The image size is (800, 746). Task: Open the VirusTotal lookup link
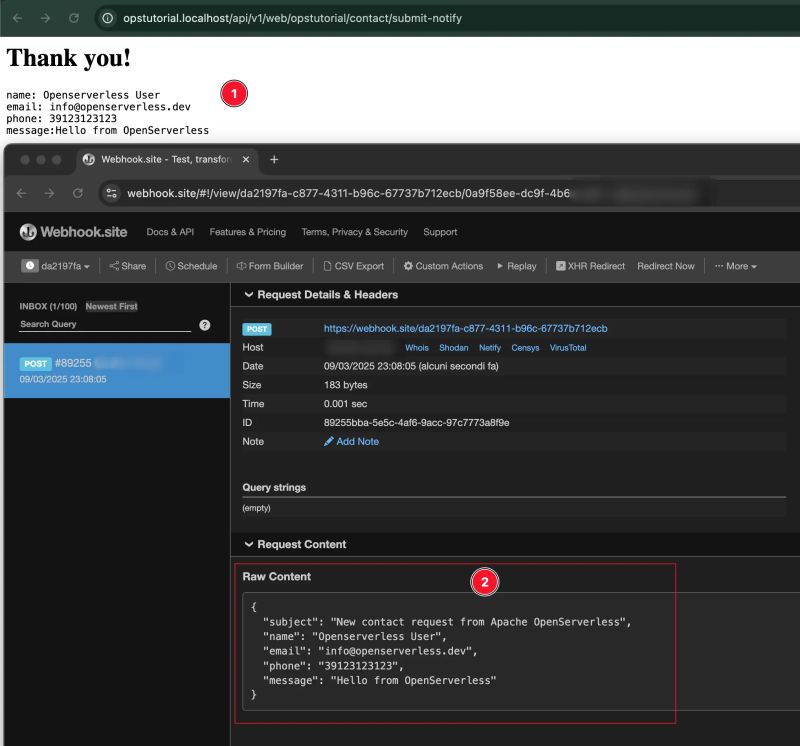pos(569,347)
